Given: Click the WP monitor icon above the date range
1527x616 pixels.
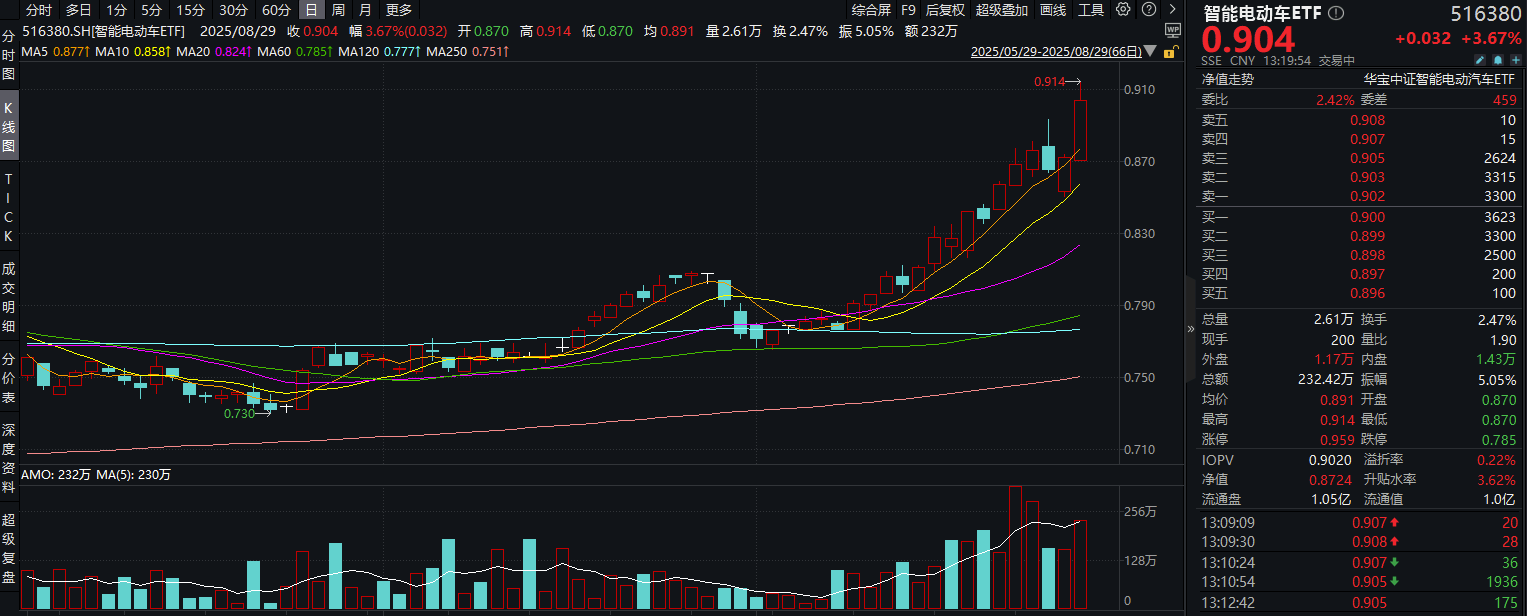Looking at the screenshot, I should coord(1172,30).
